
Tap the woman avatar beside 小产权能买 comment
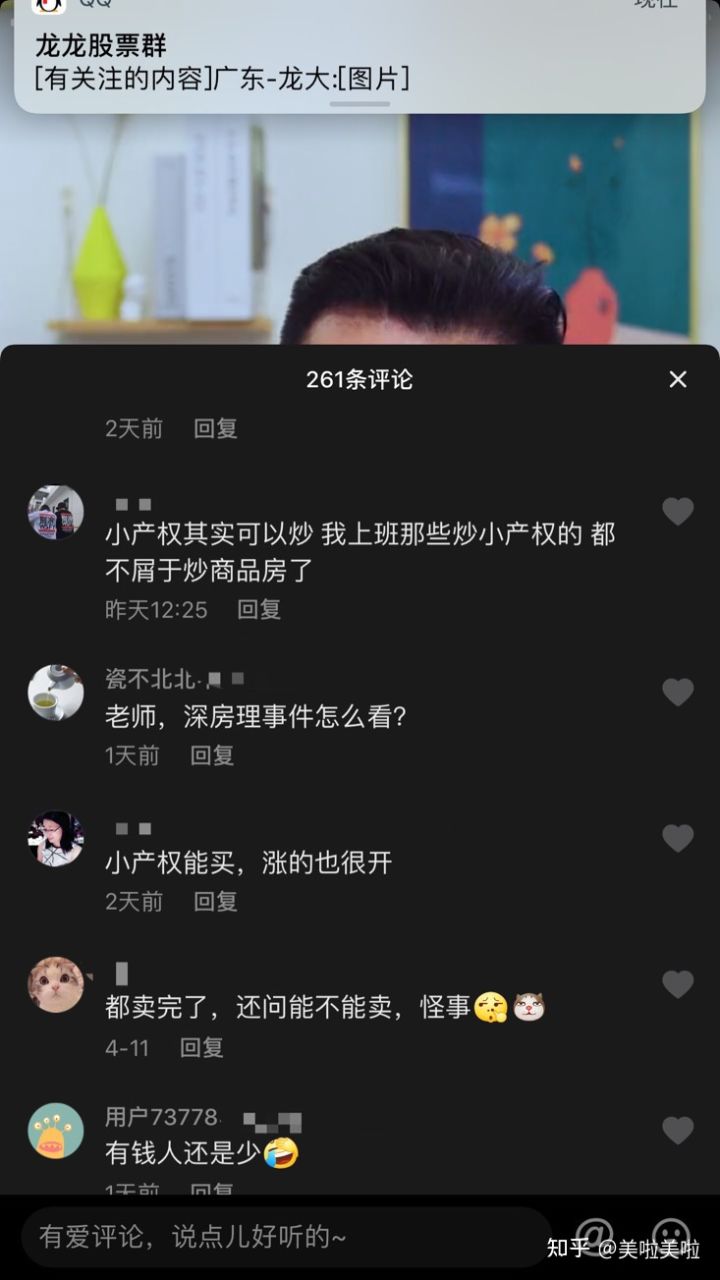click(x=55, y=838)
